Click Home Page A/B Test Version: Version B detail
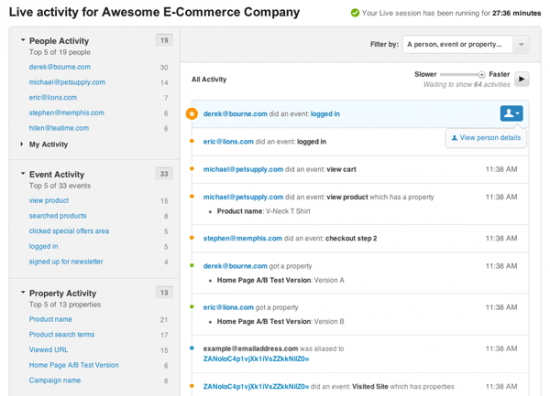Image resolution: width=550 pixels, height=396 pixels. tap(280, 322)
